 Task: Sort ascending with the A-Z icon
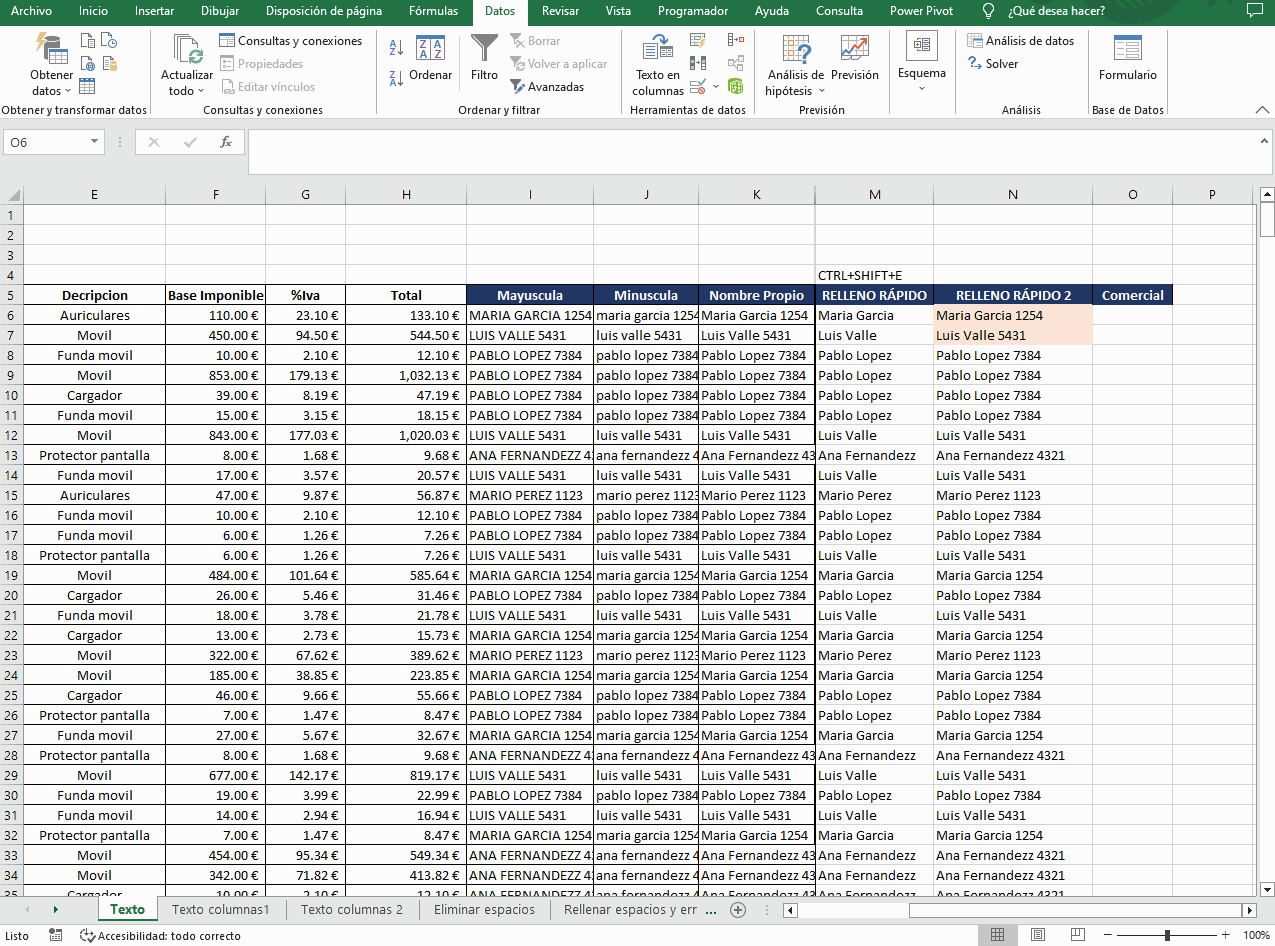click(x=396, y=48)
